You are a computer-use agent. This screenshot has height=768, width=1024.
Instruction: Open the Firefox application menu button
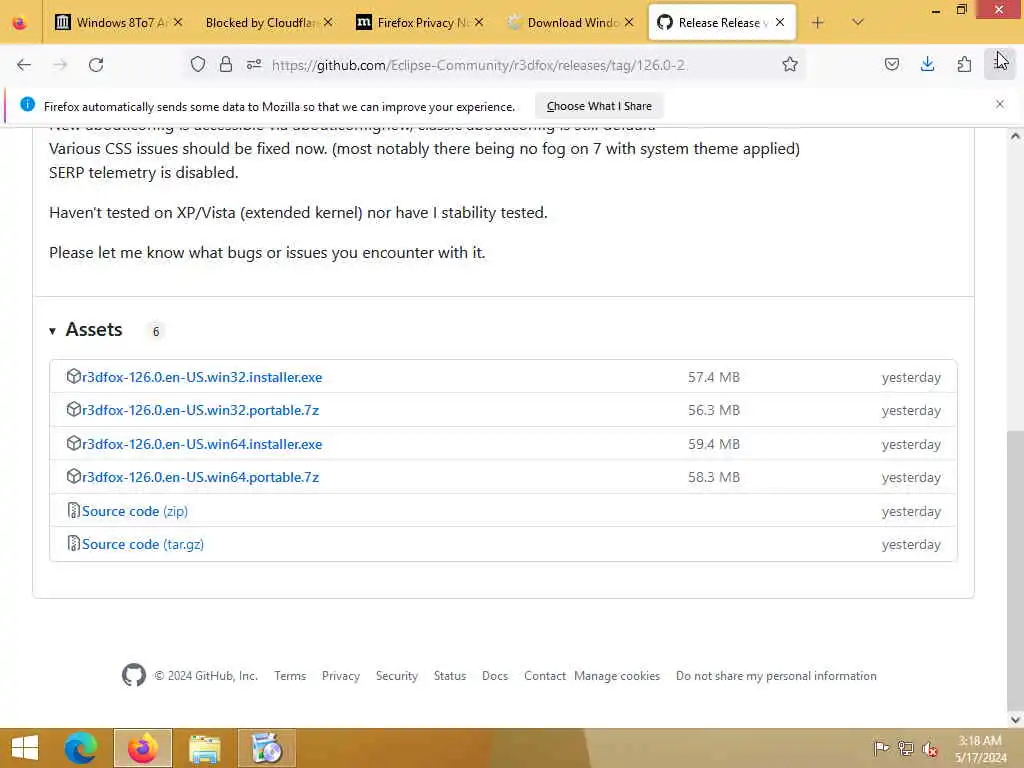[x=999, y=65]
